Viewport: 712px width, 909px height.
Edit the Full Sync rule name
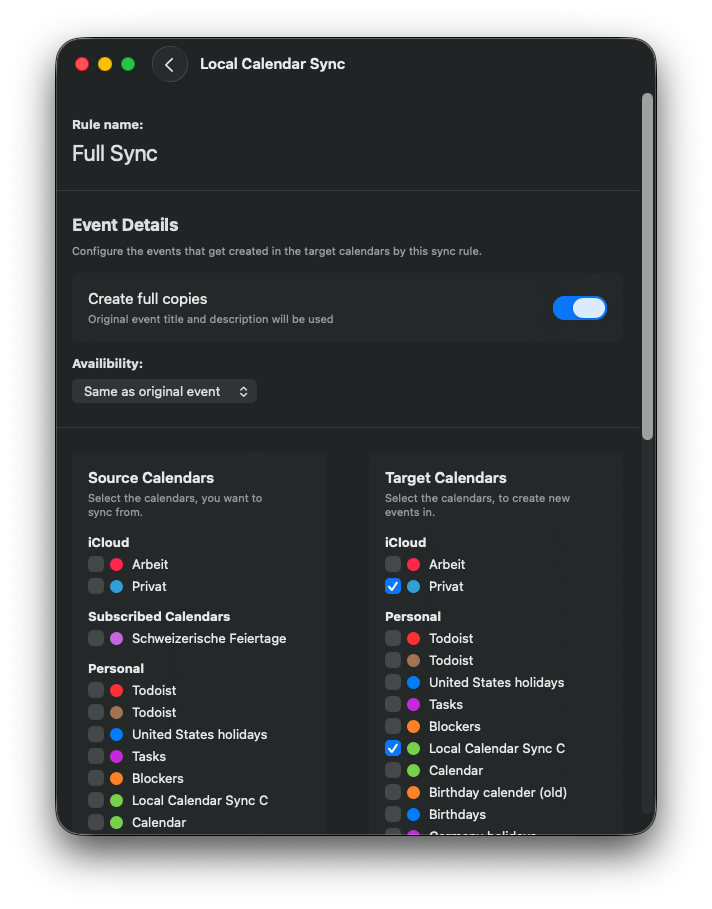click(x=114, y=153)
